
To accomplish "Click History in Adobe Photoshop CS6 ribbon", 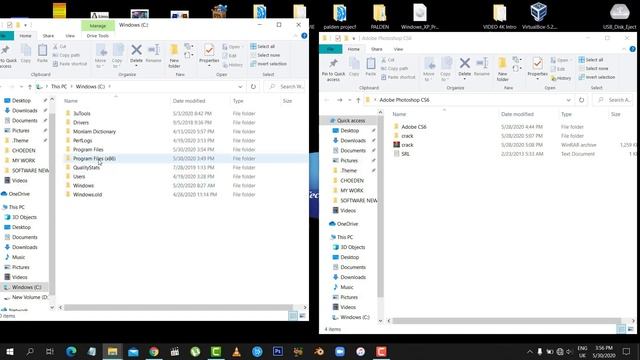I will pos(561,78).
